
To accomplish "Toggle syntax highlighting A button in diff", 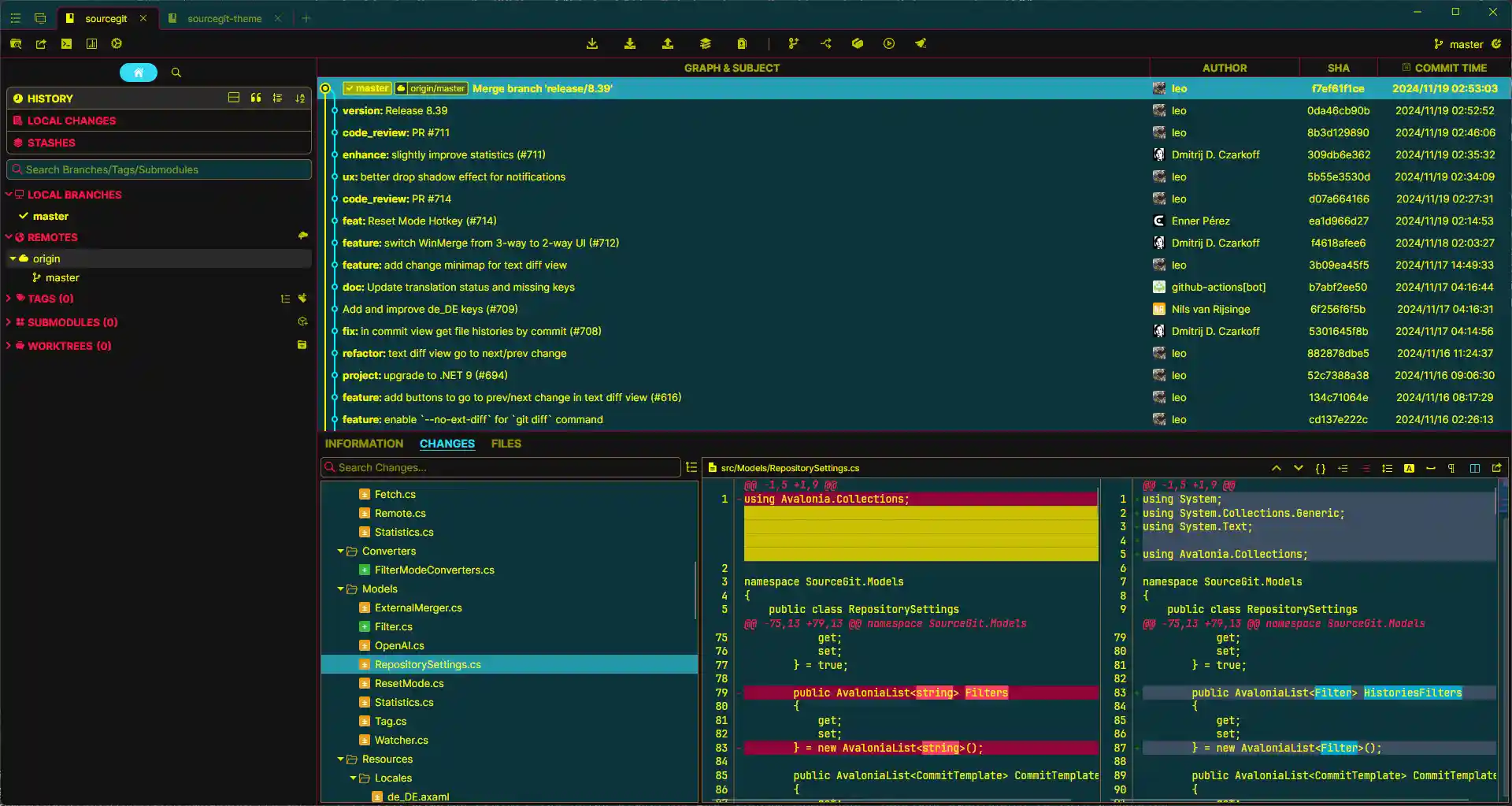I will (x=1409, y=468).
